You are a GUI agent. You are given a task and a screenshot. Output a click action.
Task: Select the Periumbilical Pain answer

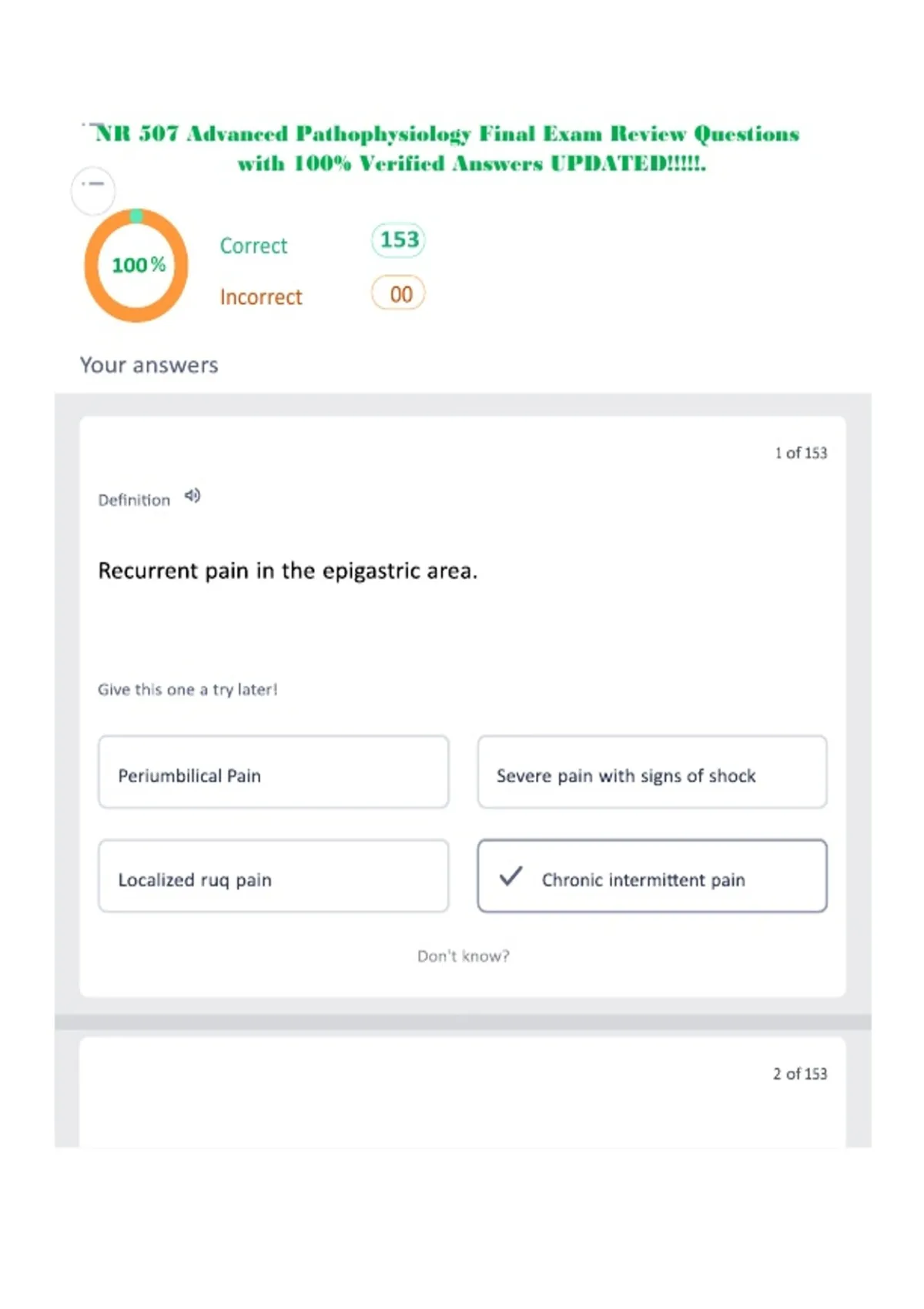pos(273,772)
